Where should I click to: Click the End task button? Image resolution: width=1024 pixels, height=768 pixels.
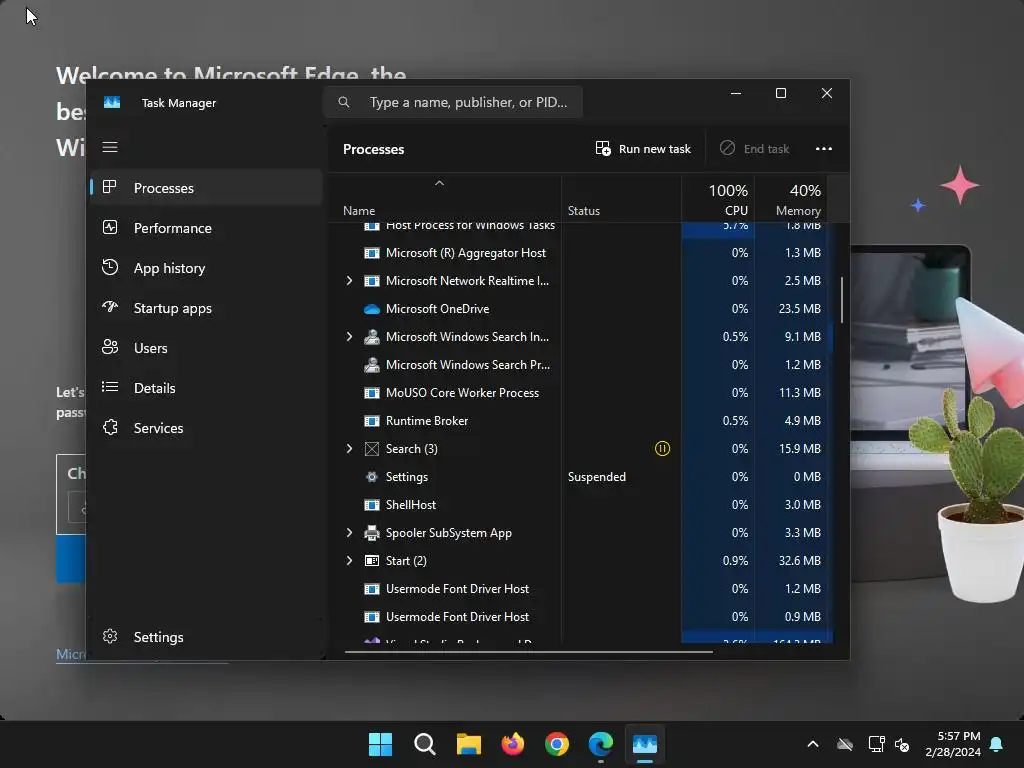(754, 149)
